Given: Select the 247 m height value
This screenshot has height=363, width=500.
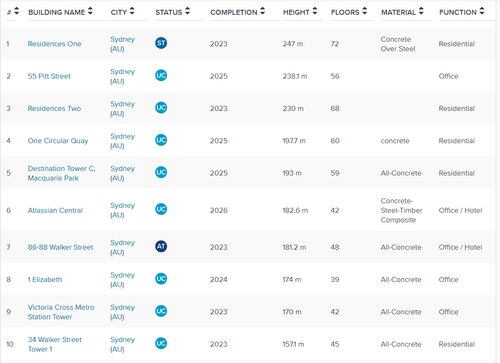Looking at the screenshot, I should tap(293, 44).
